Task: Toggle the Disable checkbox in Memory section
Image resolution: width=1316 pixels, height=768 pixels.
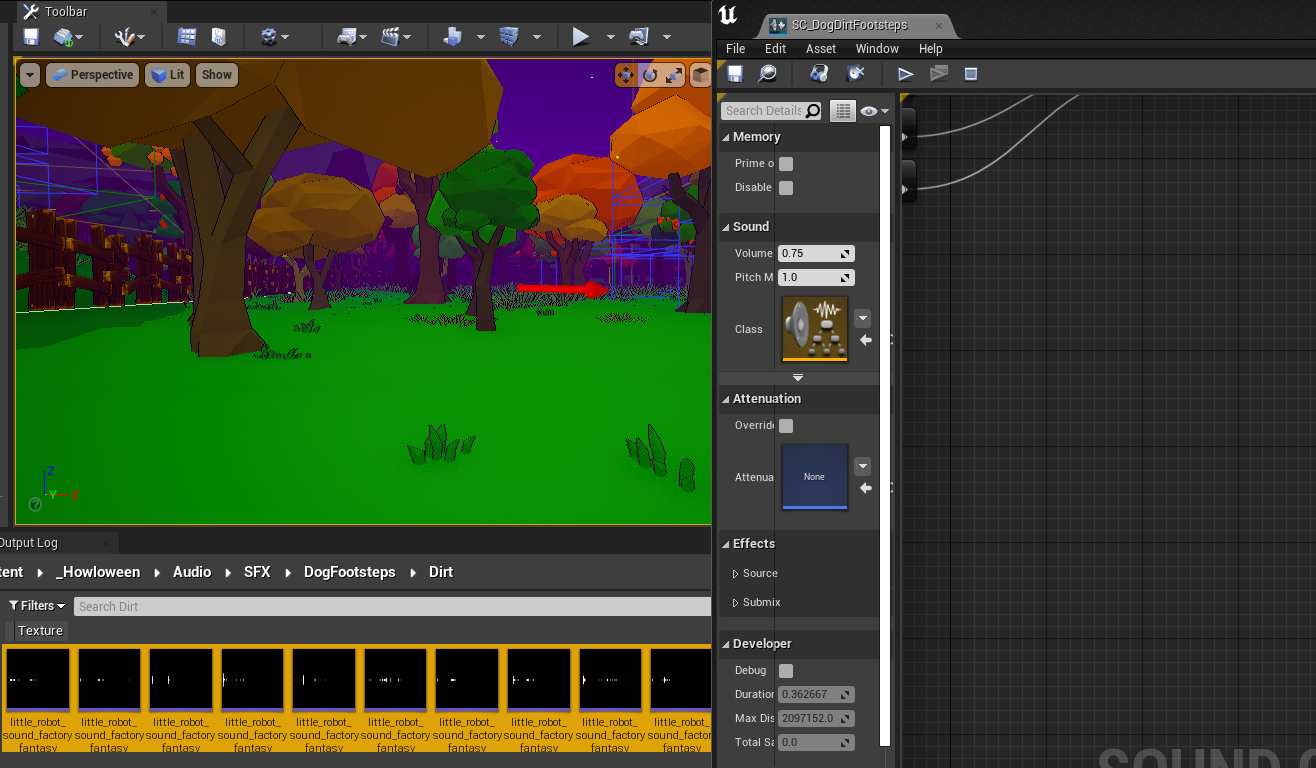Action: 785,187
